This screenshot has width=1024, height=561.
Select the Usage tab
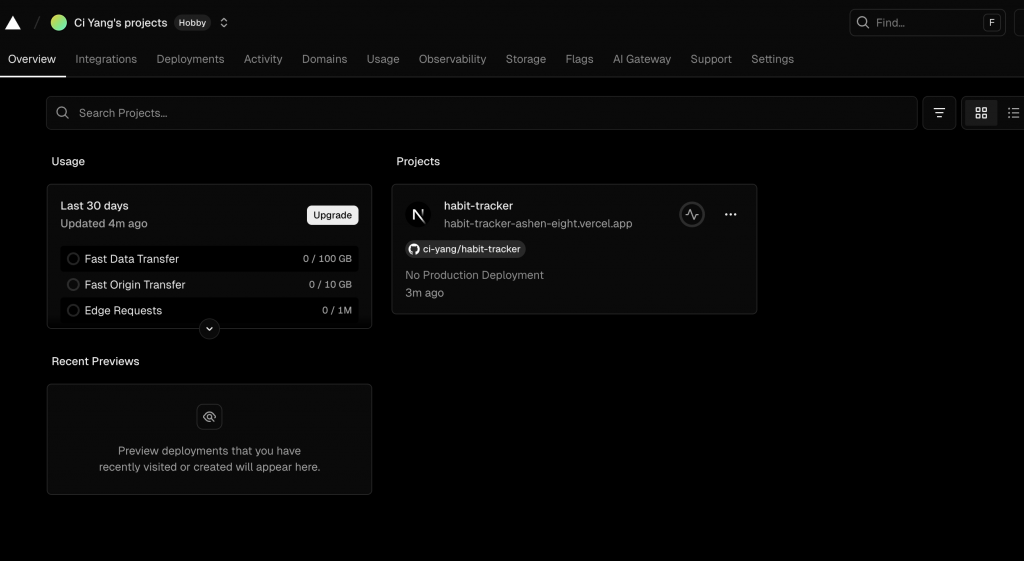(x=383, y=59)
